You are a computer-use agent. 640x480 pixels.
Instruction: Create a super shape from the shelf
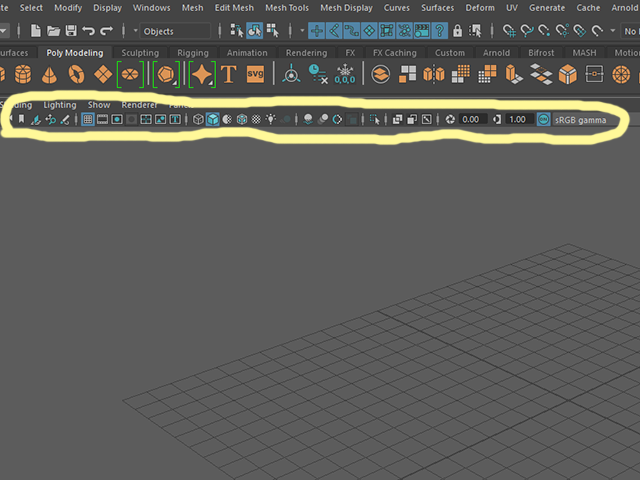(202, 74)
